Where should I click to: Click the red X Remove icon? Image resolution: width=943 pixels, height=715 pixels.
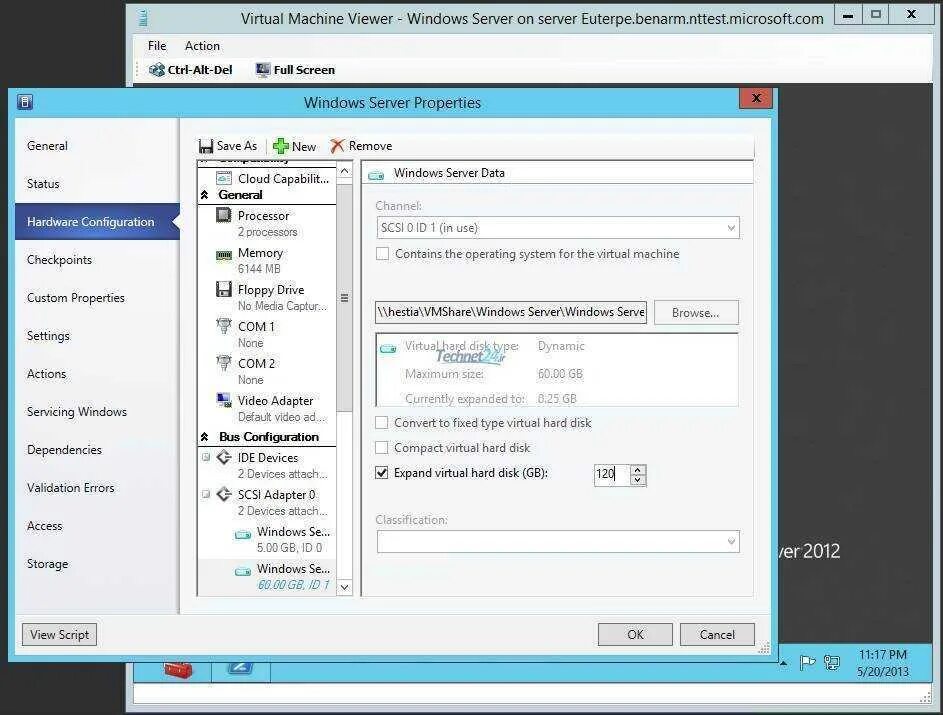pos(337,146)
